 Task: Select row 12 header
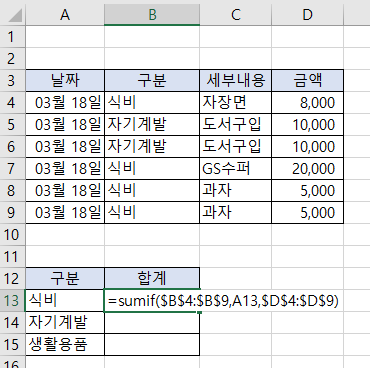(x=12, y=279)
